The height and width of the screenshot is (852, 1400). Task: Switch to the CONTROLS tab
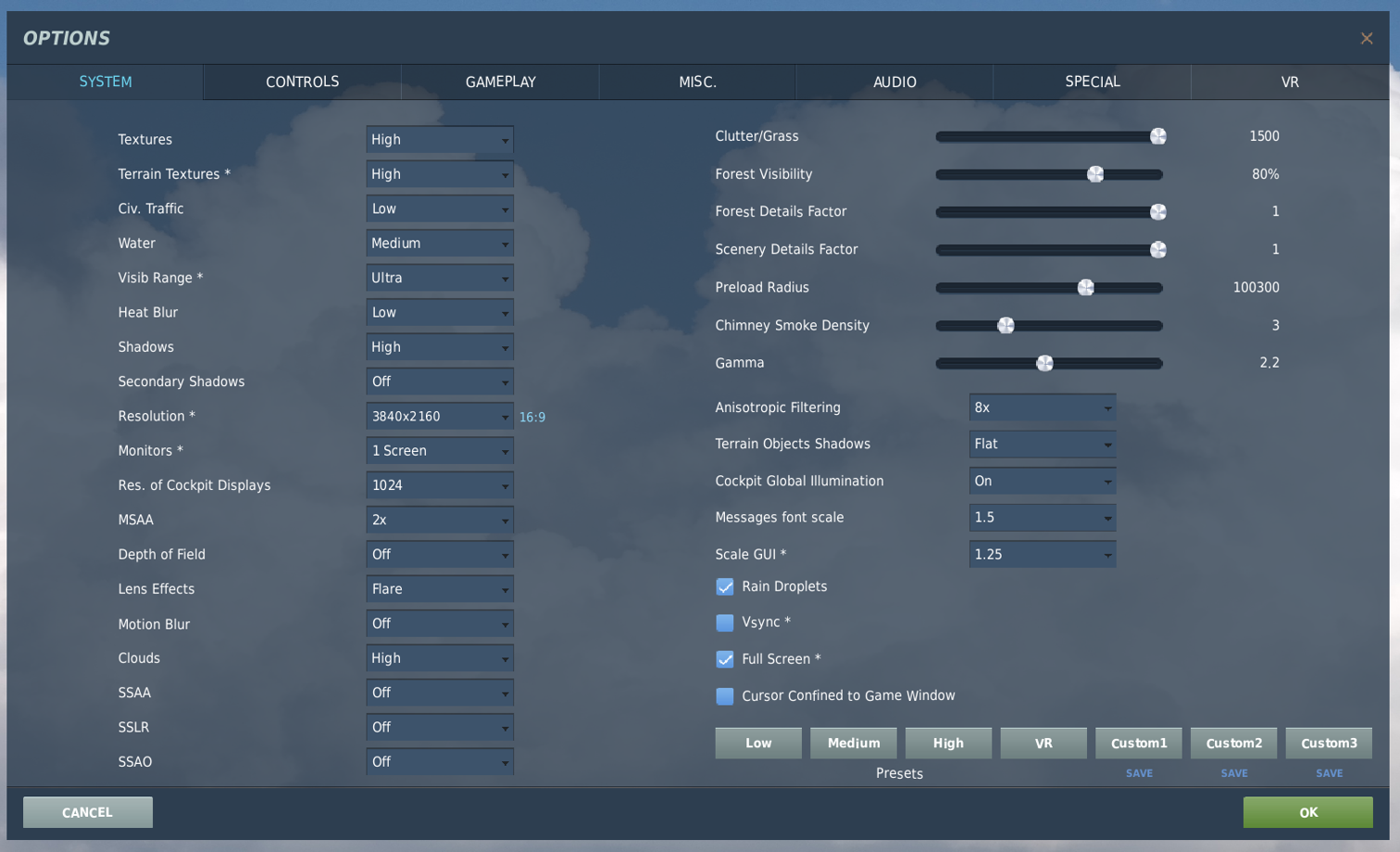(x=303, y=81)
